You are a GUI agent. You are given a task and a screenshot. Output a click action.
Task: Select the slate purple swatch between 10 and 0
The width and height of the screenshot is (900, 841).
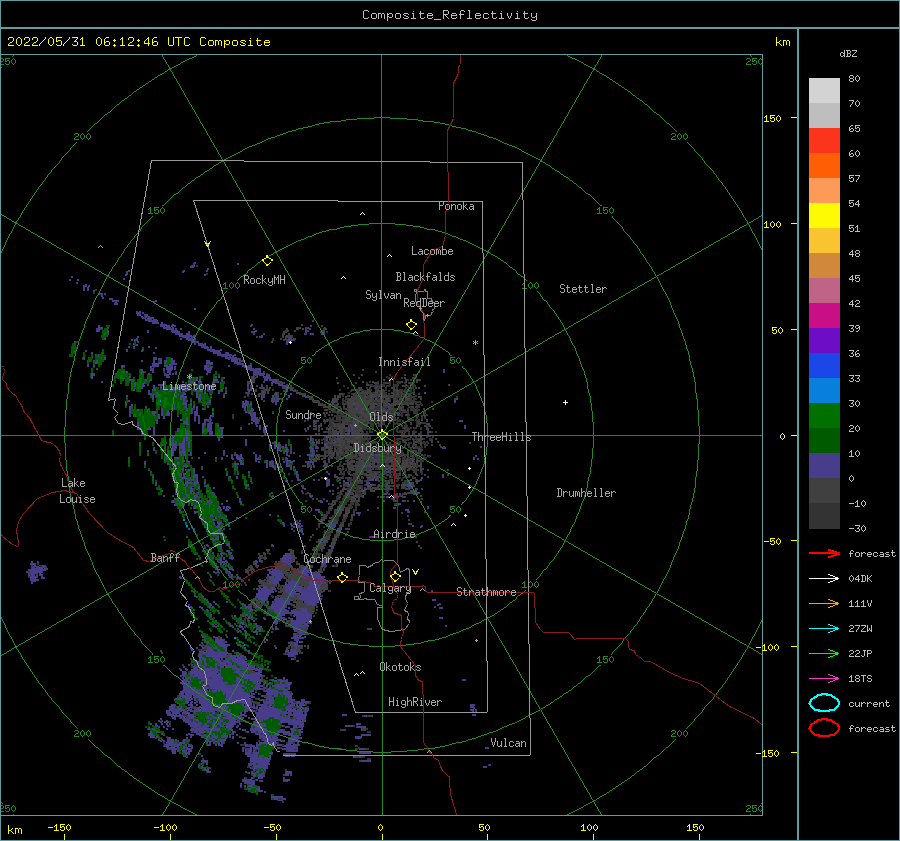tap(824, 466)
